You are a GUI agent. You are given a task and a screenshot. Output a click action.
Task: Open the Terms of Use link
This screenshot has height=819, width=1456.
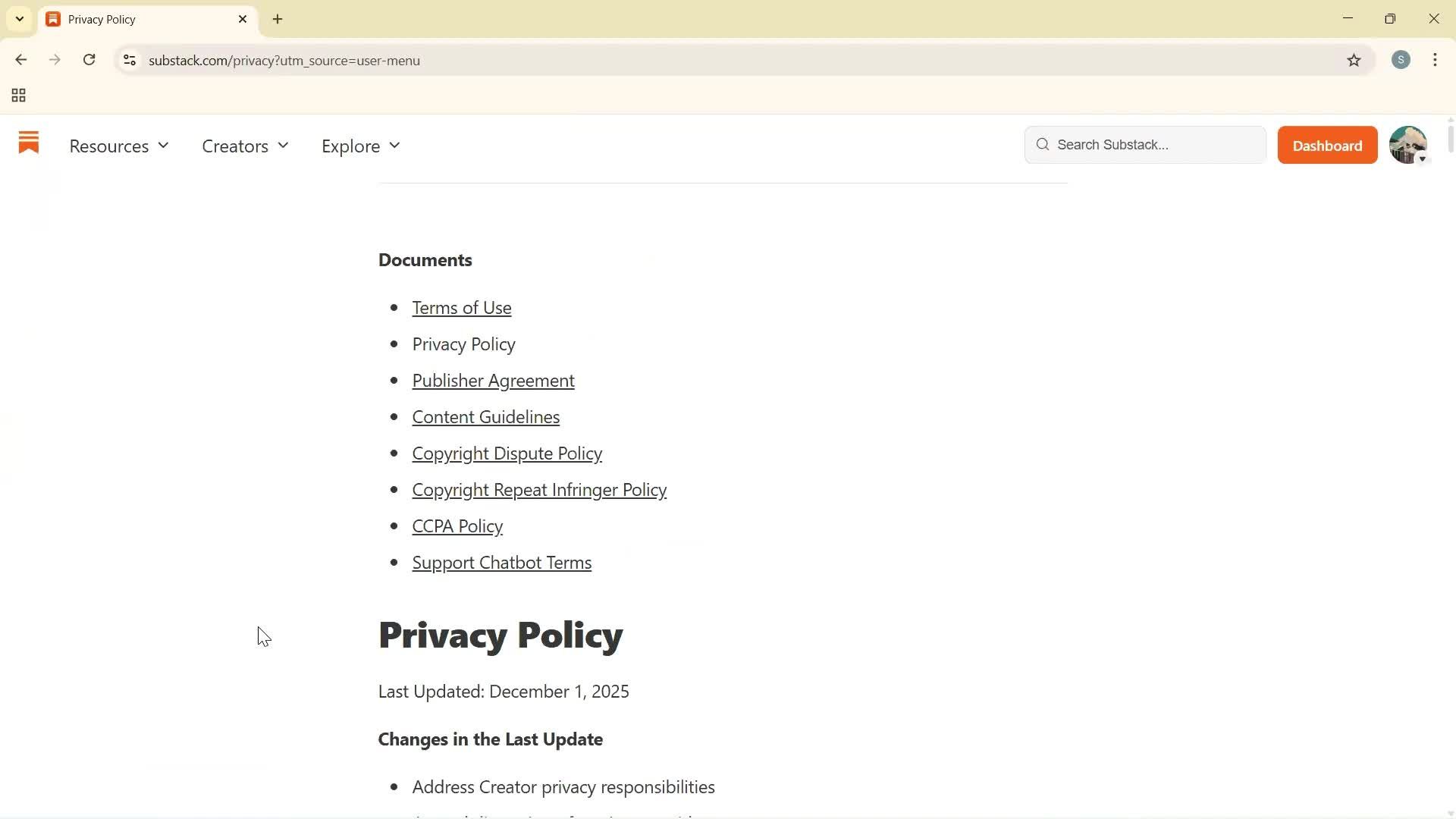point(462,307)
